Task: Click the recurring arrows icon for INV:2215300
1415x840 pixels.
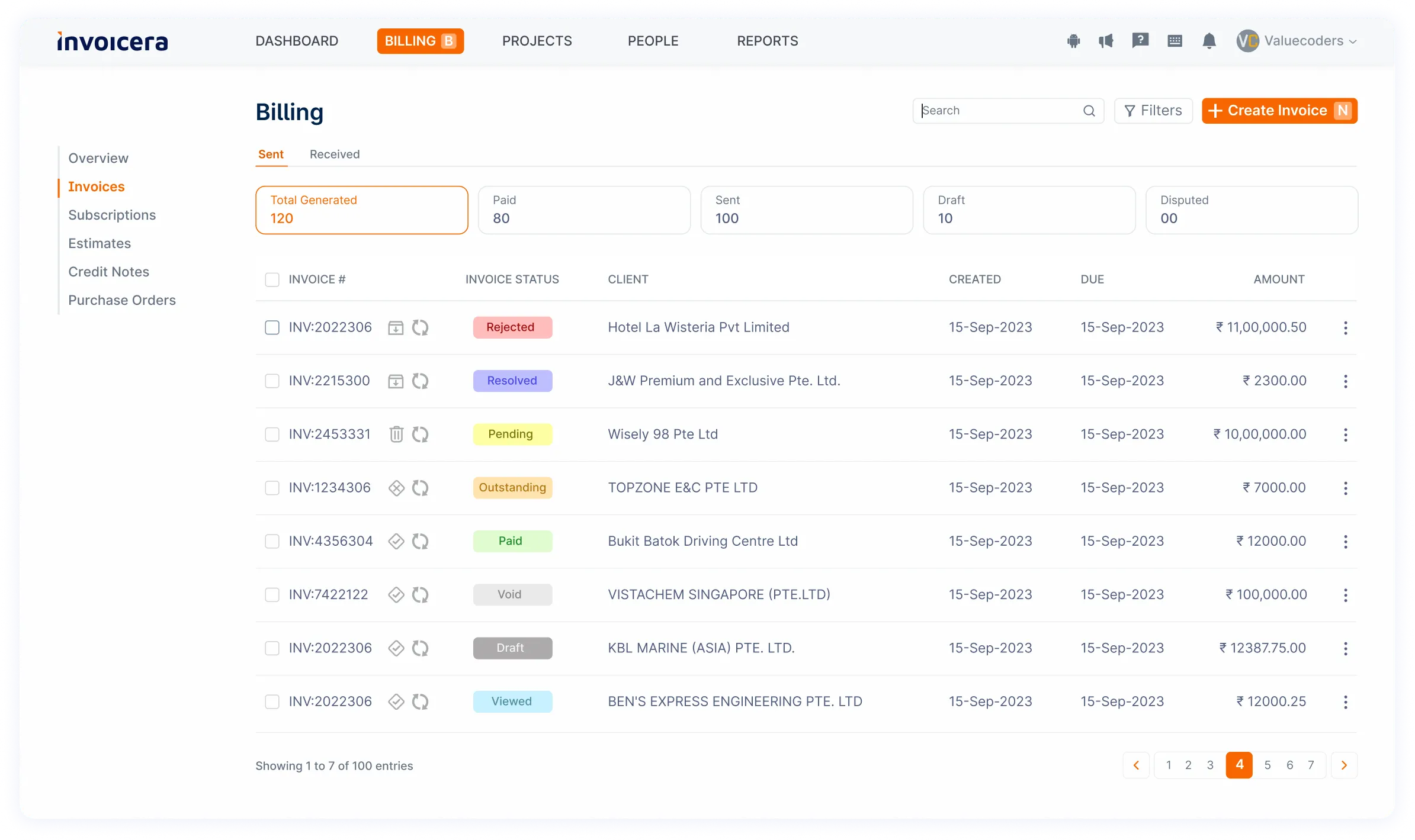Action: click(x=420, y=381)
